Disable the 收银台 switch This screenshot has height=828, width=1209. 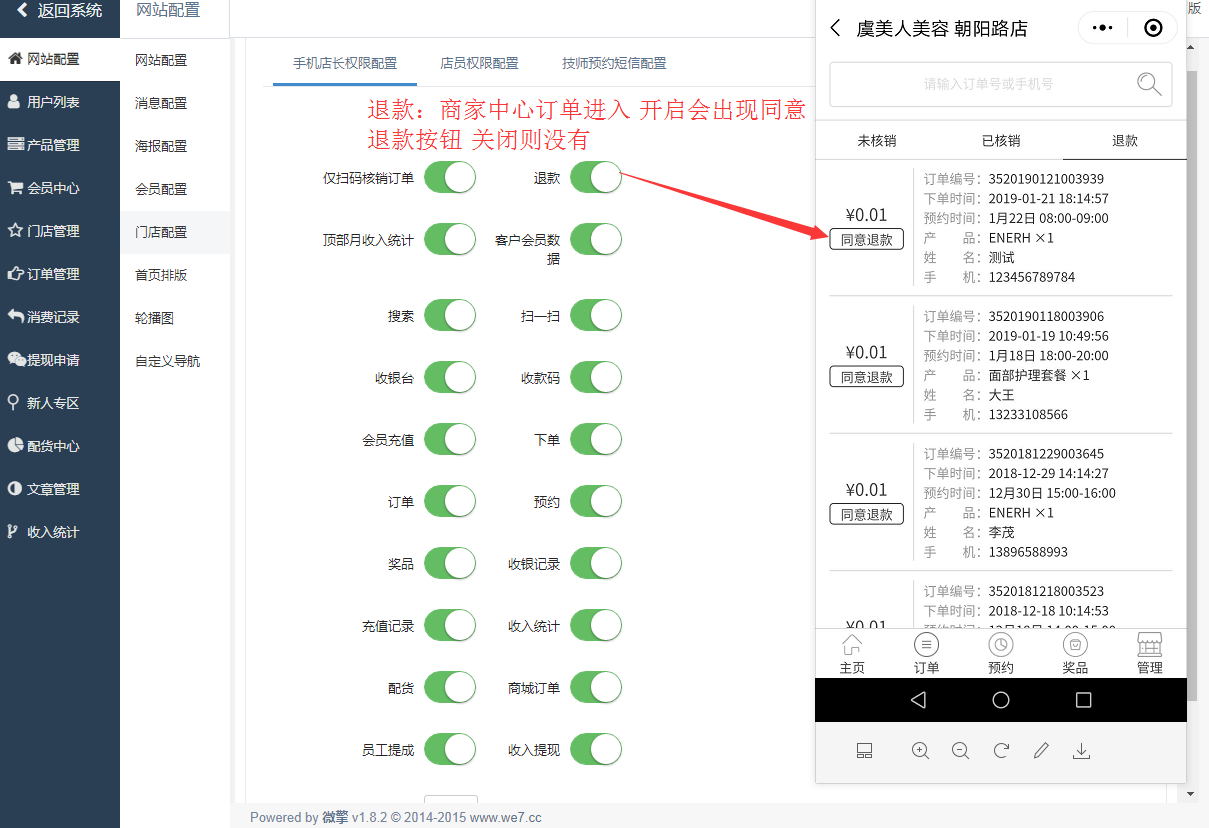(x=450, y=377)
